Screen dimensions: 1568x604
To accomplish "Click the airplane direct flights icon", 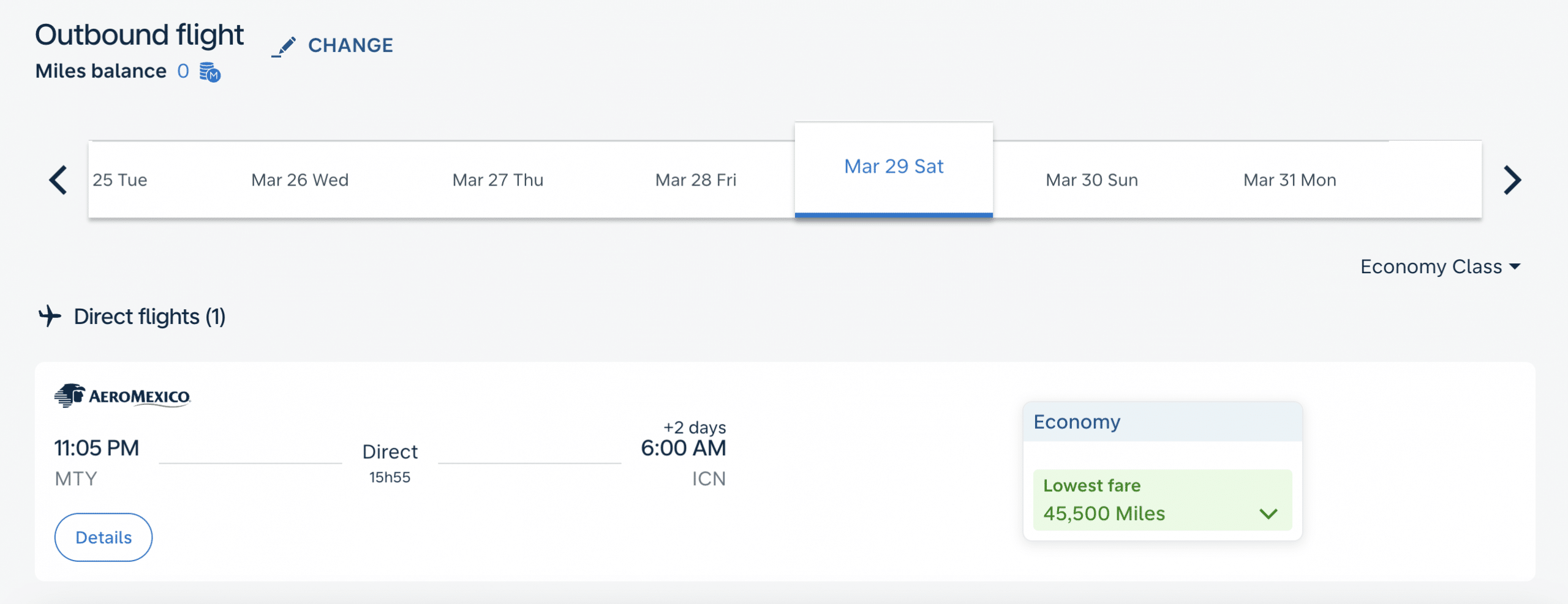I will point(50,316).
